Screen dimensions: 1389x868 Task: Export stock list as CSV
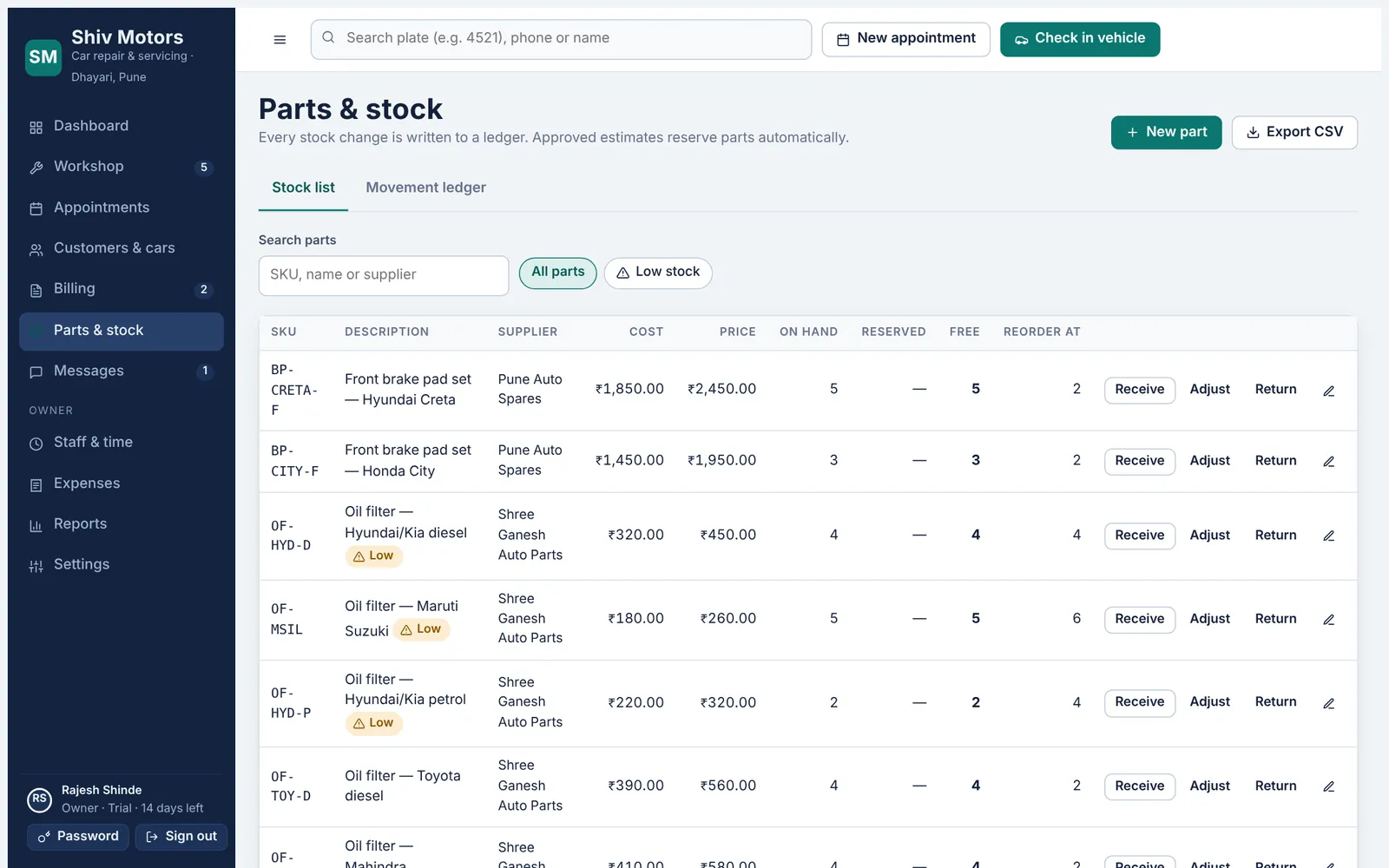coord(1294,133)
